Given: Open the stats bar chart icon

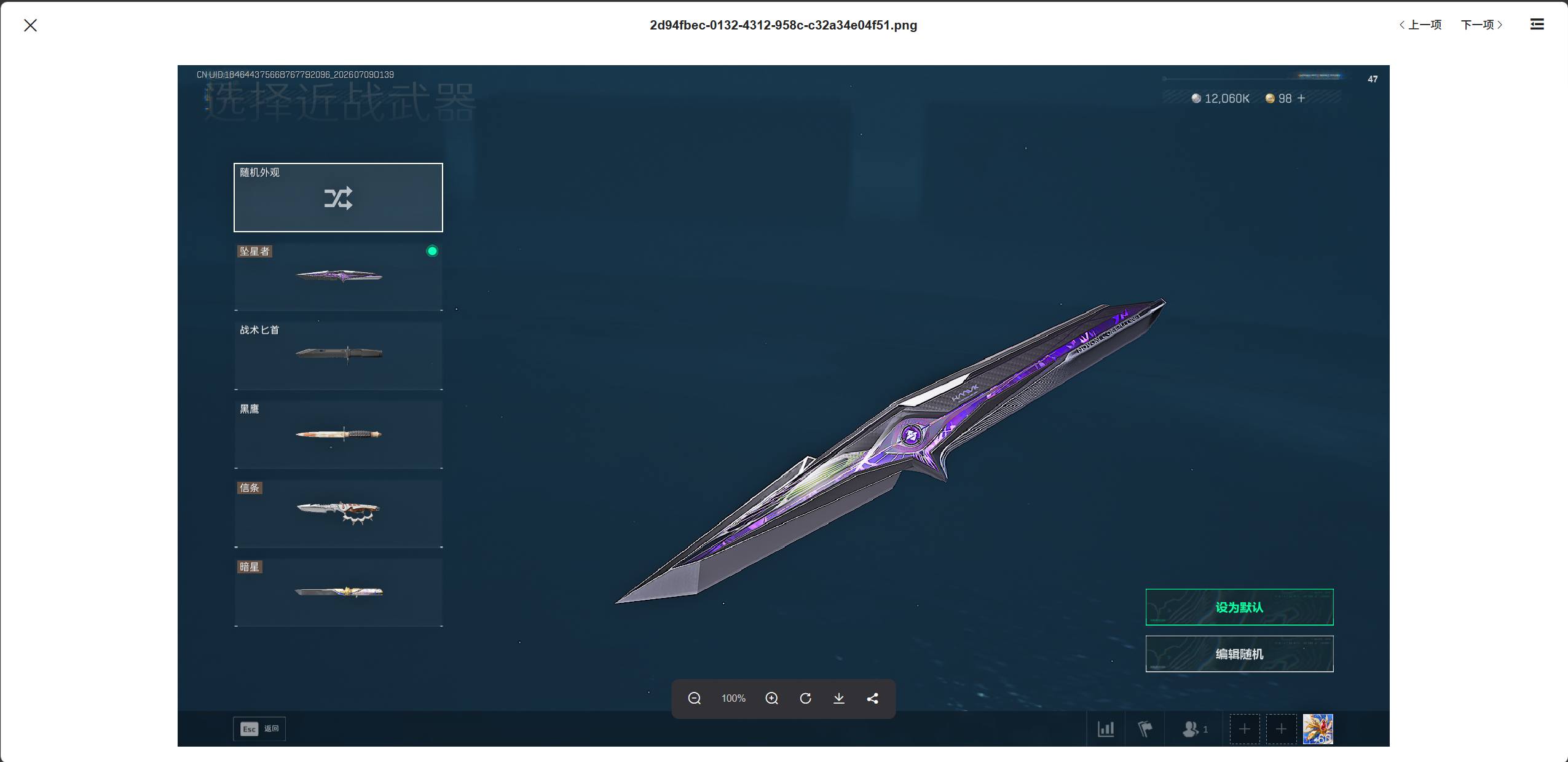Looking at the screenshot, I should click(1106, 729).
